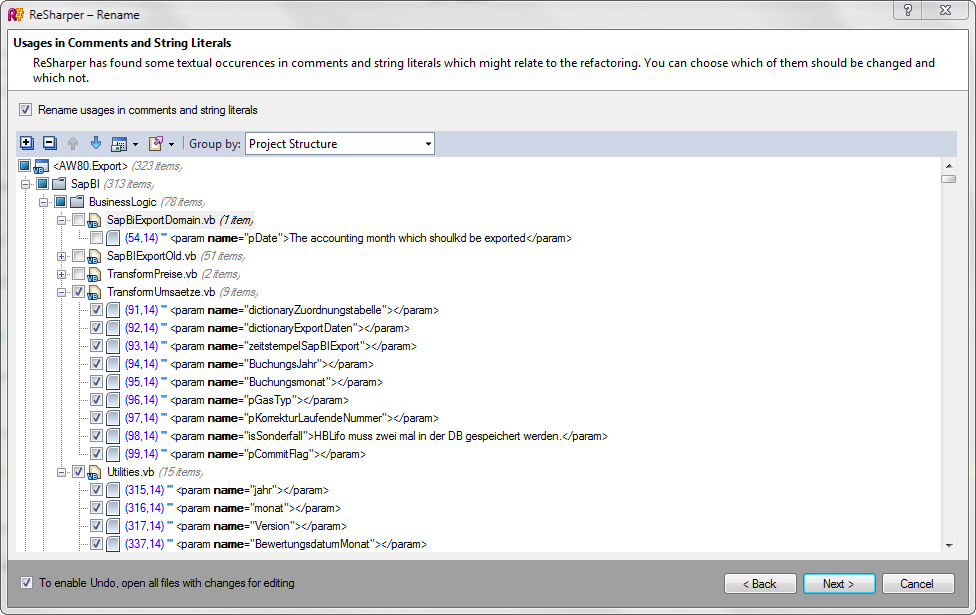The image size is (976, 615).
Task: Select the pKorrekturLaufendeNummer param row
Action: (281, 418)
